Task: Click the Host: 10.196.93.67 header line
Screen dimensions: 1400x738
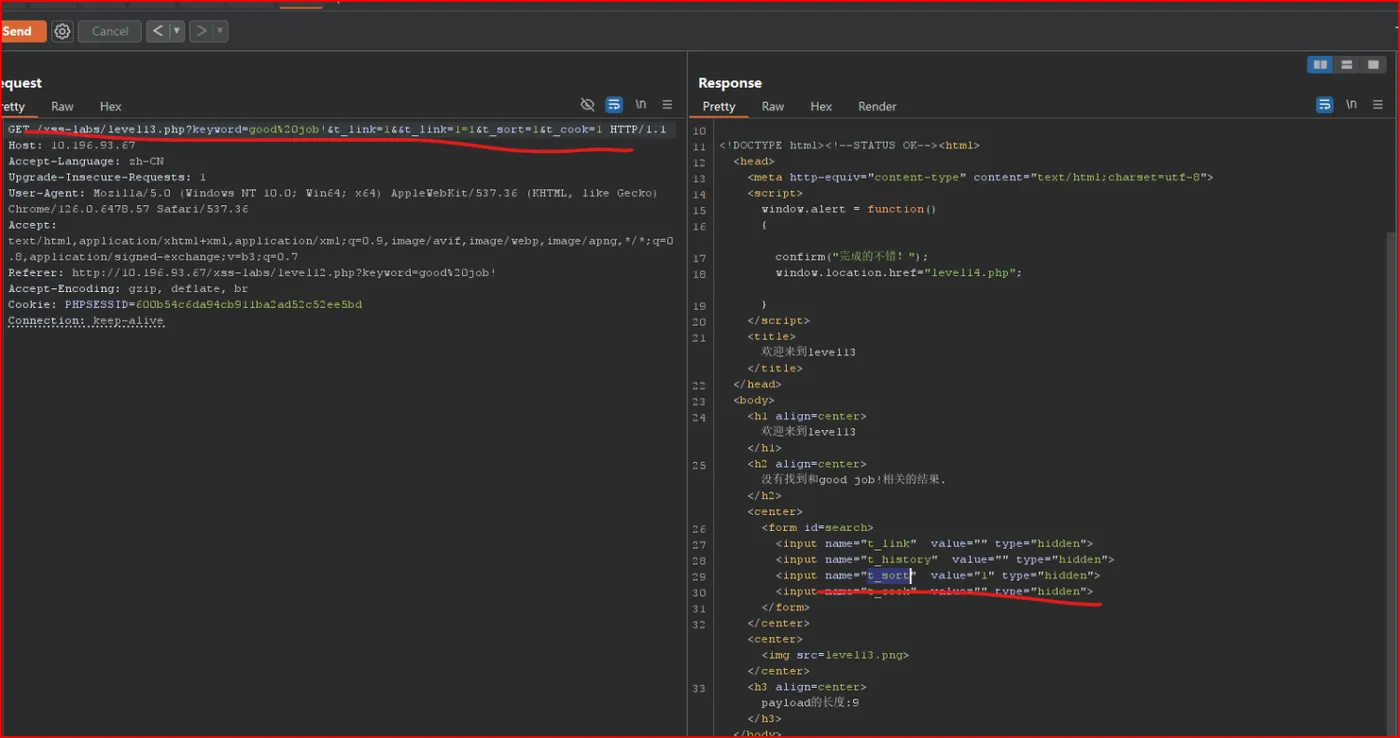Action: click(x=71, y=146)
